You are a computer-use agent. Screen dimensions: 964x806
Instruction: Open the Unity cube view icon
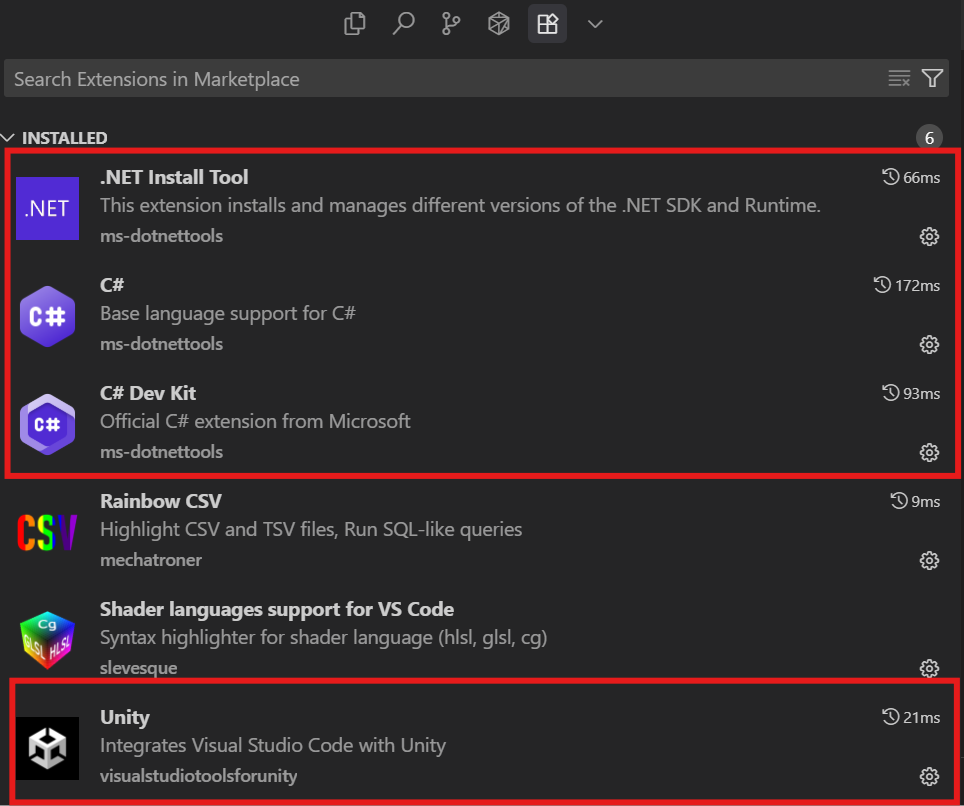499,24
